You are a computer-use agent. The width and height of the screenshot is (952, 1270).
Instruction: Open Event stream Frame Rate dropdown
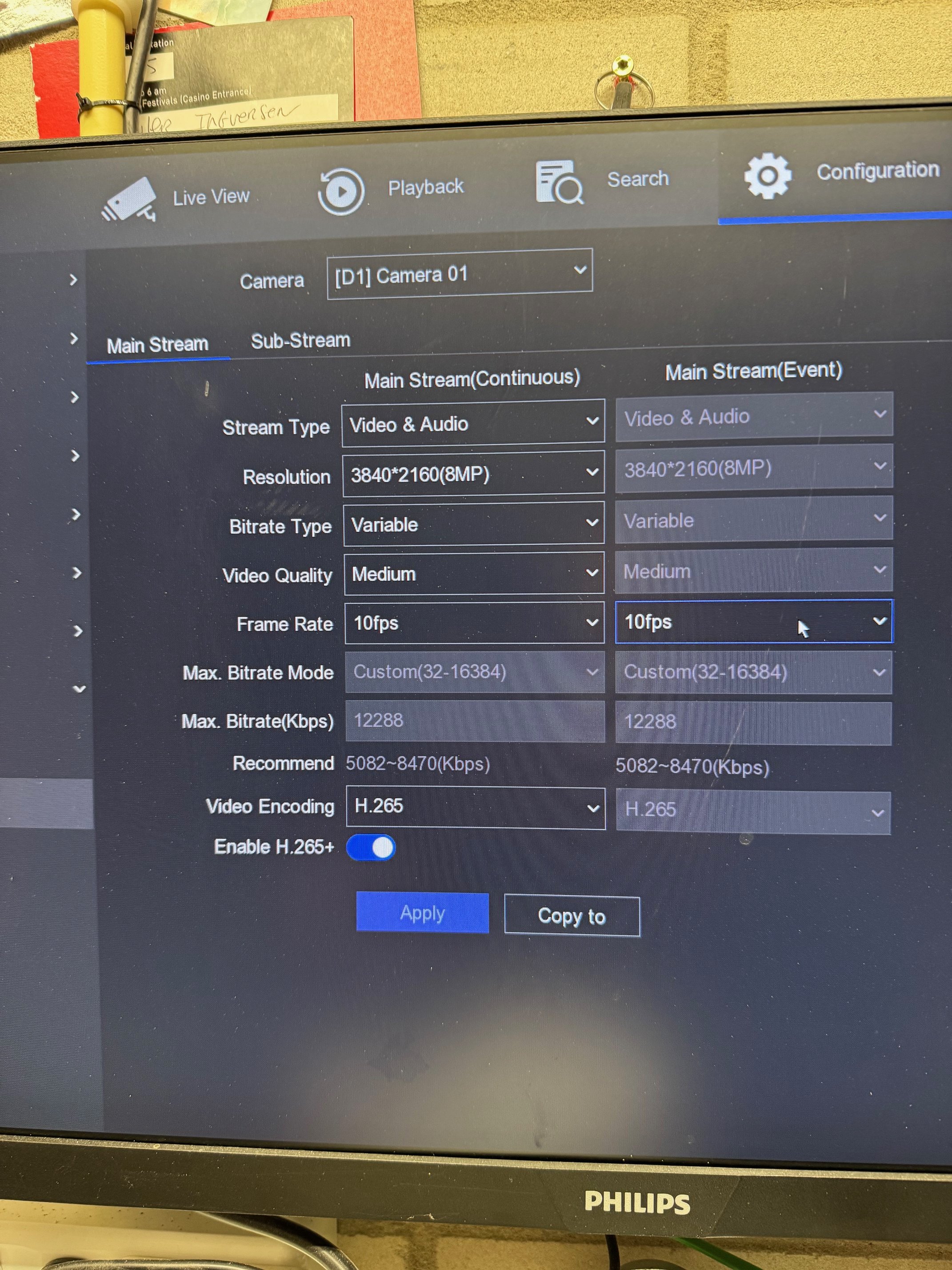[753, 622]
